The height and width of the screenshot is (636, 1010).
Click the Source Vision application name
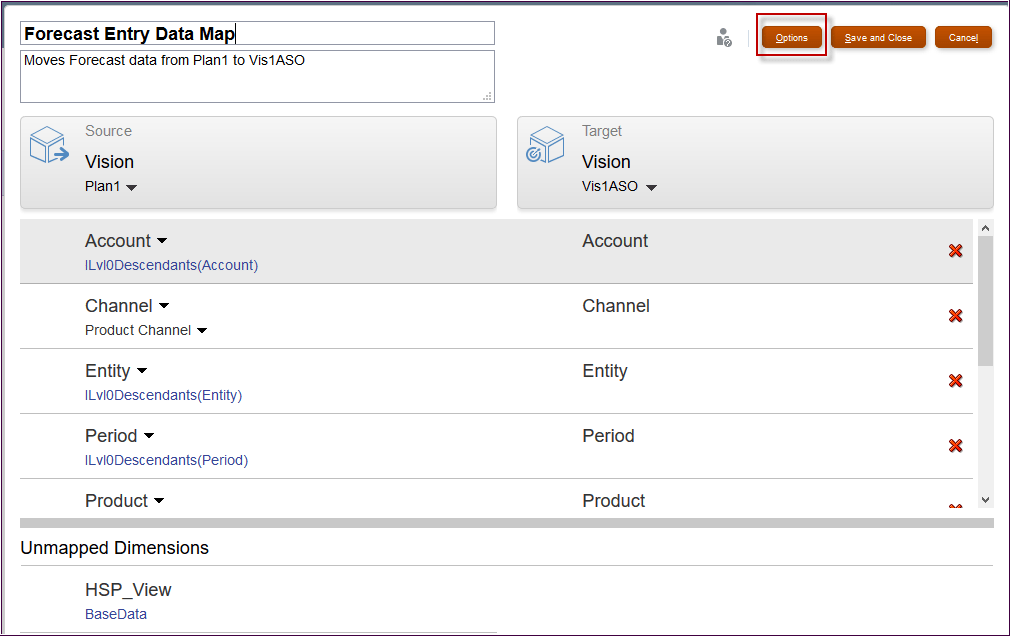tap(110, 162)
